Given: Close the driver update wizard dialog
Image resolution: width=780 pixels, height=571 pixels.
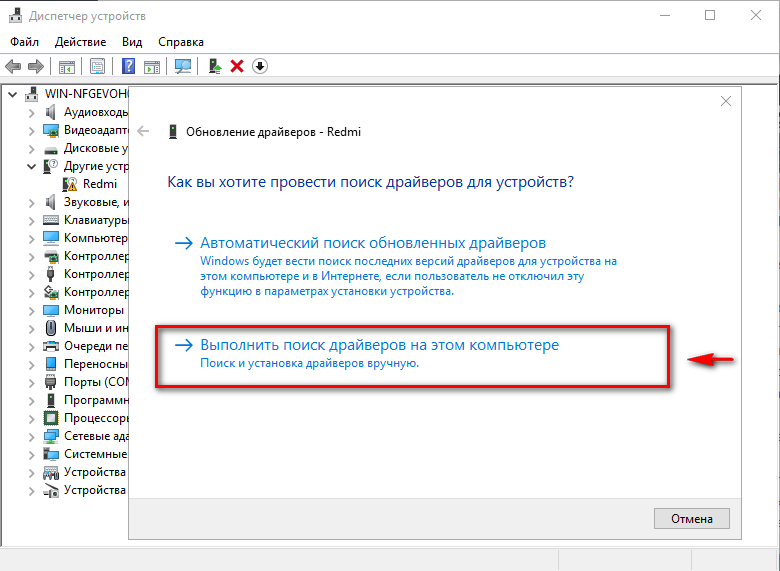Looking at the screenshot, I should click(x=726, y=101).
